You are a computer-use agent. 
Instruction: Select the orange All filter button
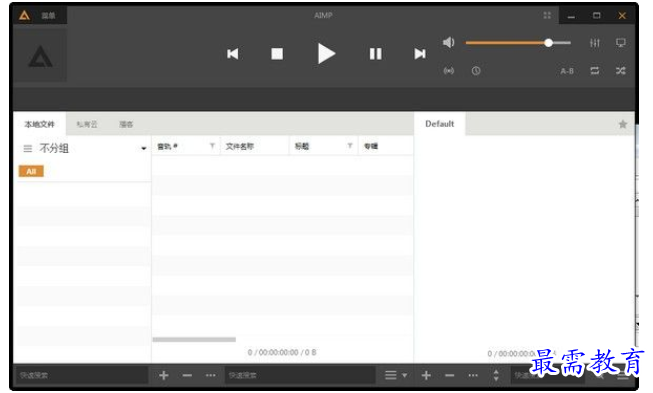click(31, 171)
